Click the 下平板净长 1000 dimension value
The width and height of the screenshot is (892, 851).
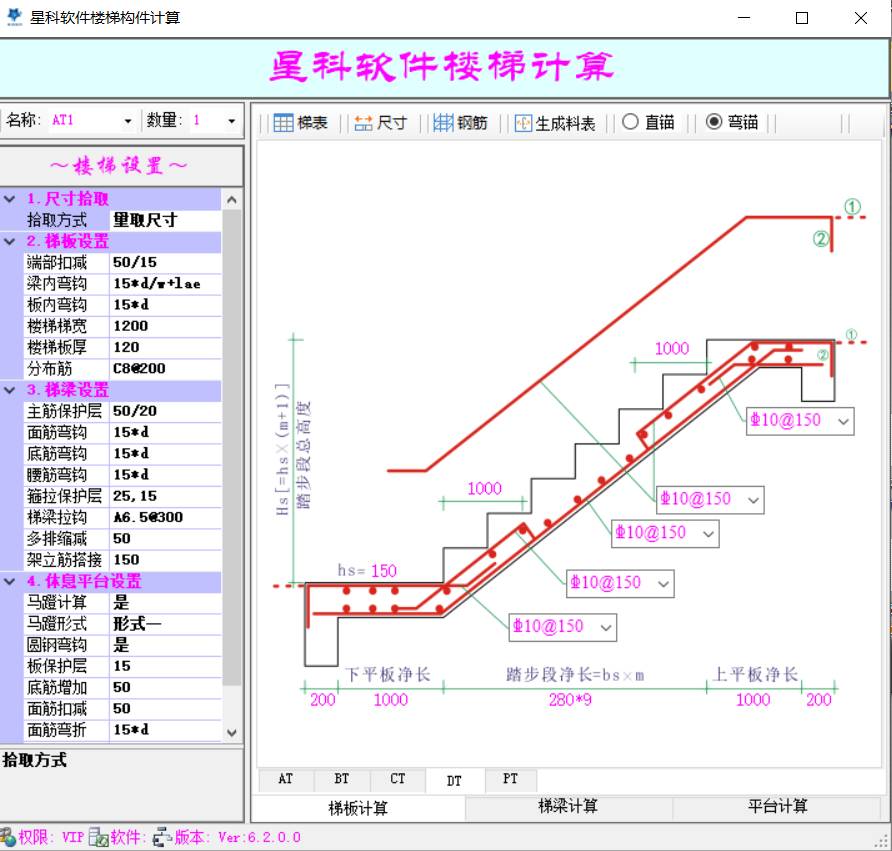390,700
